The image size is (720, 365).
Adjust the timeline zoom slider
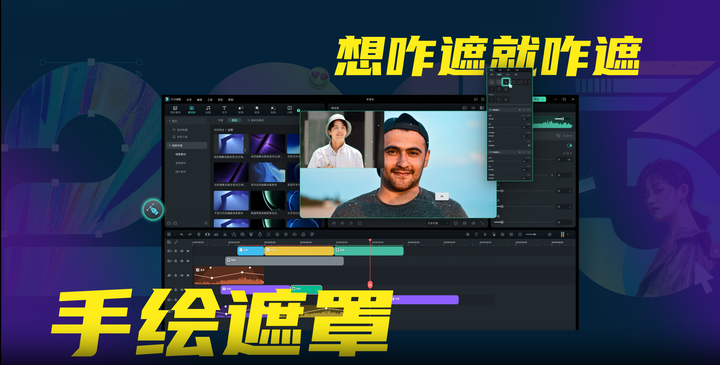[x=533, y=234]
